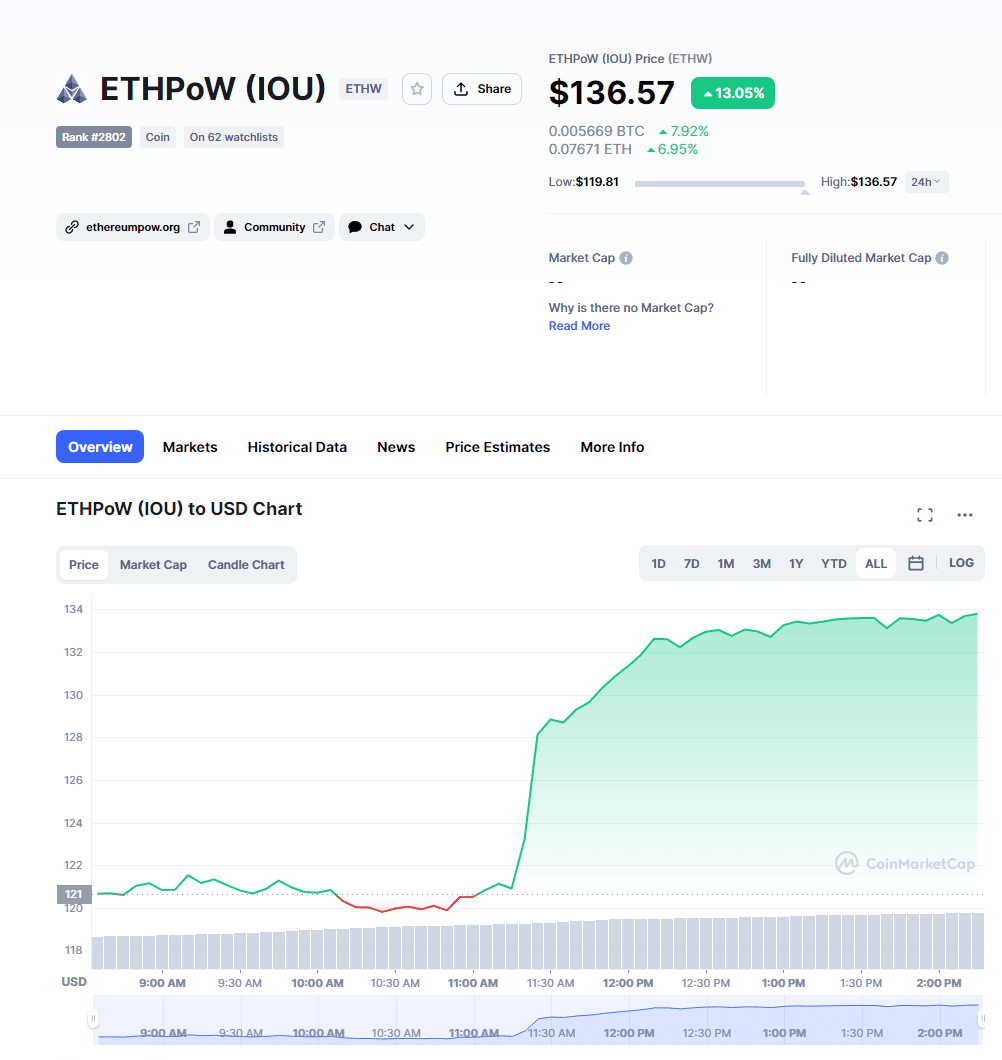Click Fully Diluted Market Cap info icon

[x=941, y=258]
